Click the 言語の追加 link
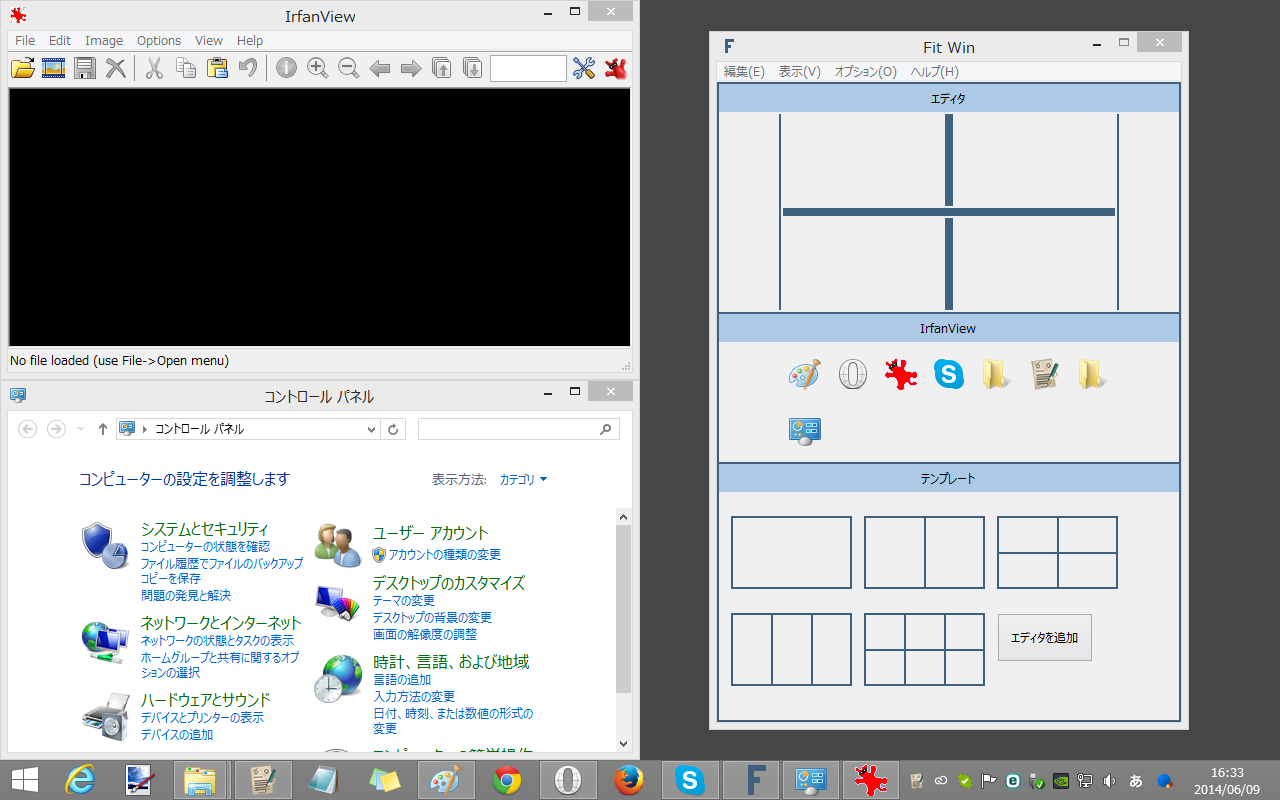This screenshot has width=1280, height=800. click(x=403, y=680)
